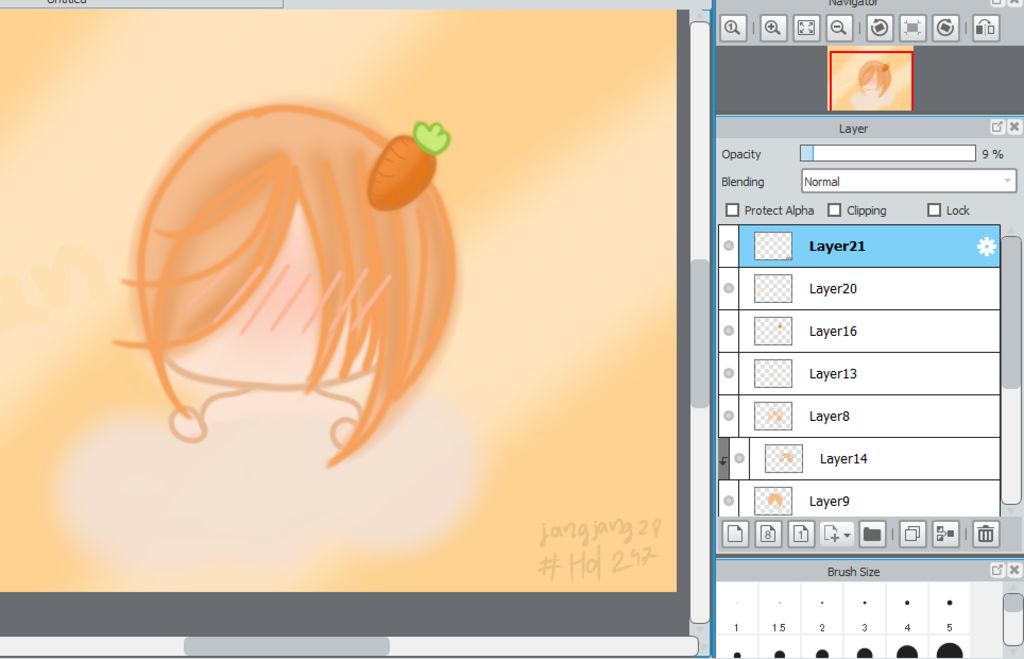Float the Brush Size panel
The height and width of the screenshot is (659, 1024).
(x=997, y=570)
